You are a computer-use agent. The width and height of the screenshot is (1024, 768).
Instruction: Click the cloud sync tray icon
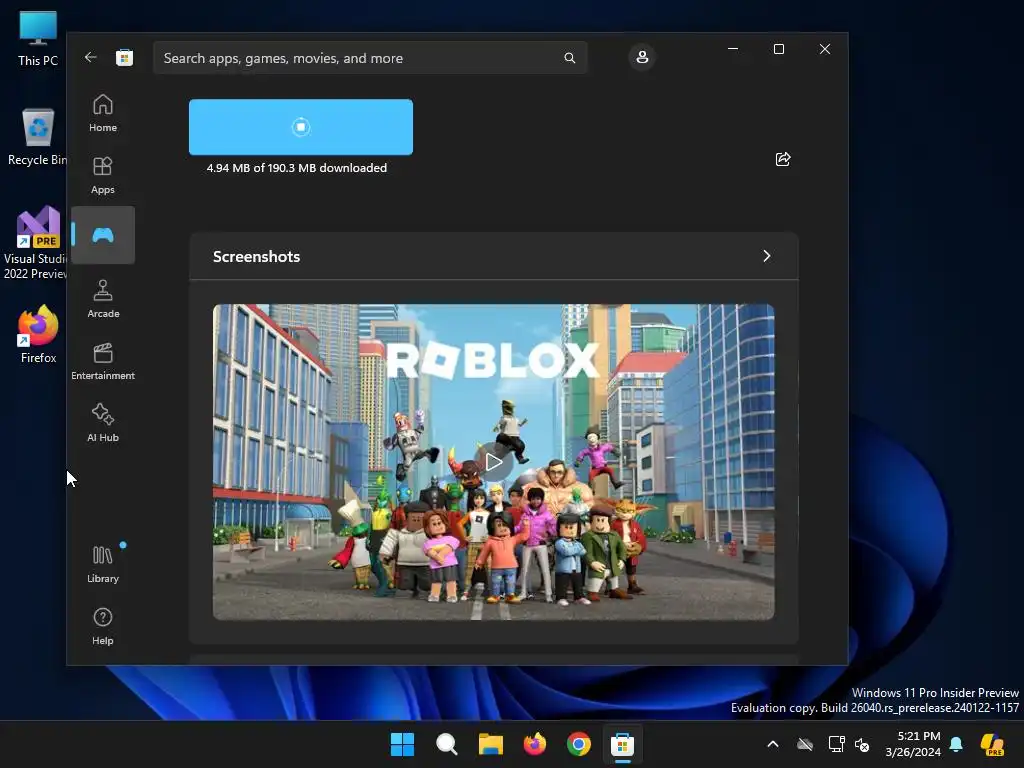[x=805, y=744]
